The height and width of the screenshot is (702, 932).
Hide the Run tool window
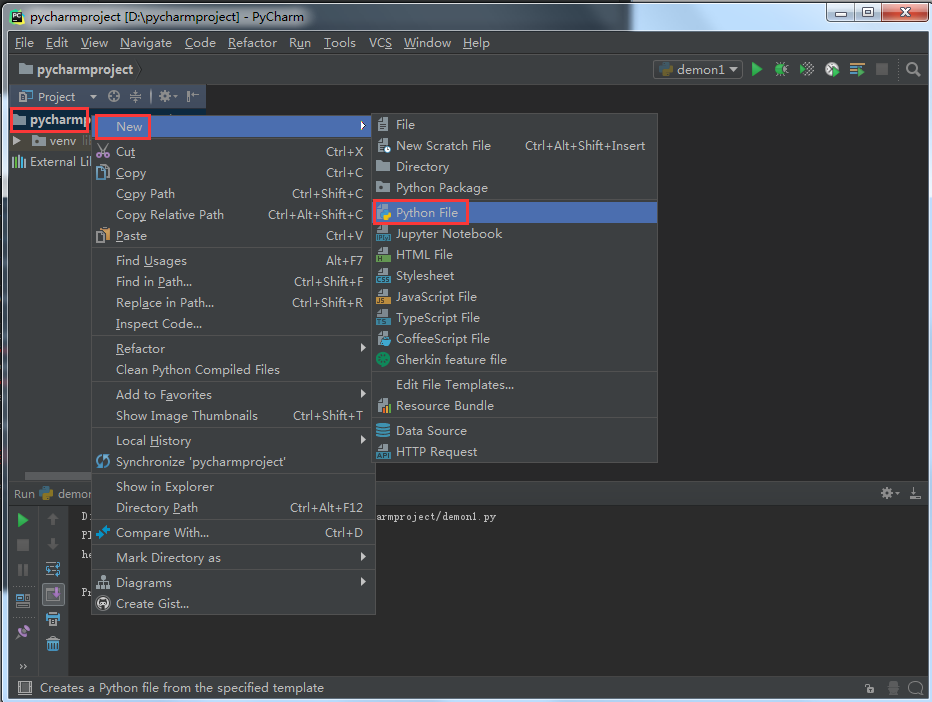coord(915,493)
